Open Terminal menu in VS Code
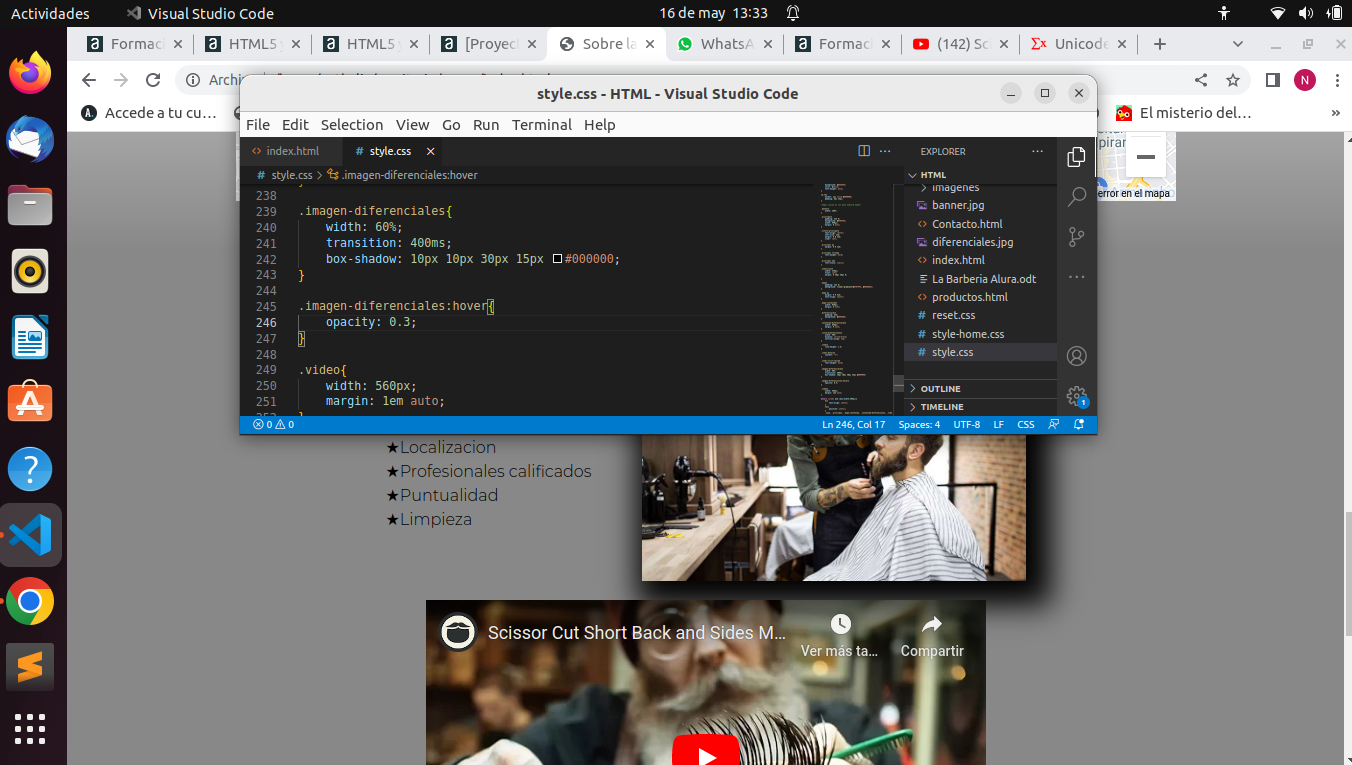1352x765 pixels. (542, 125)
